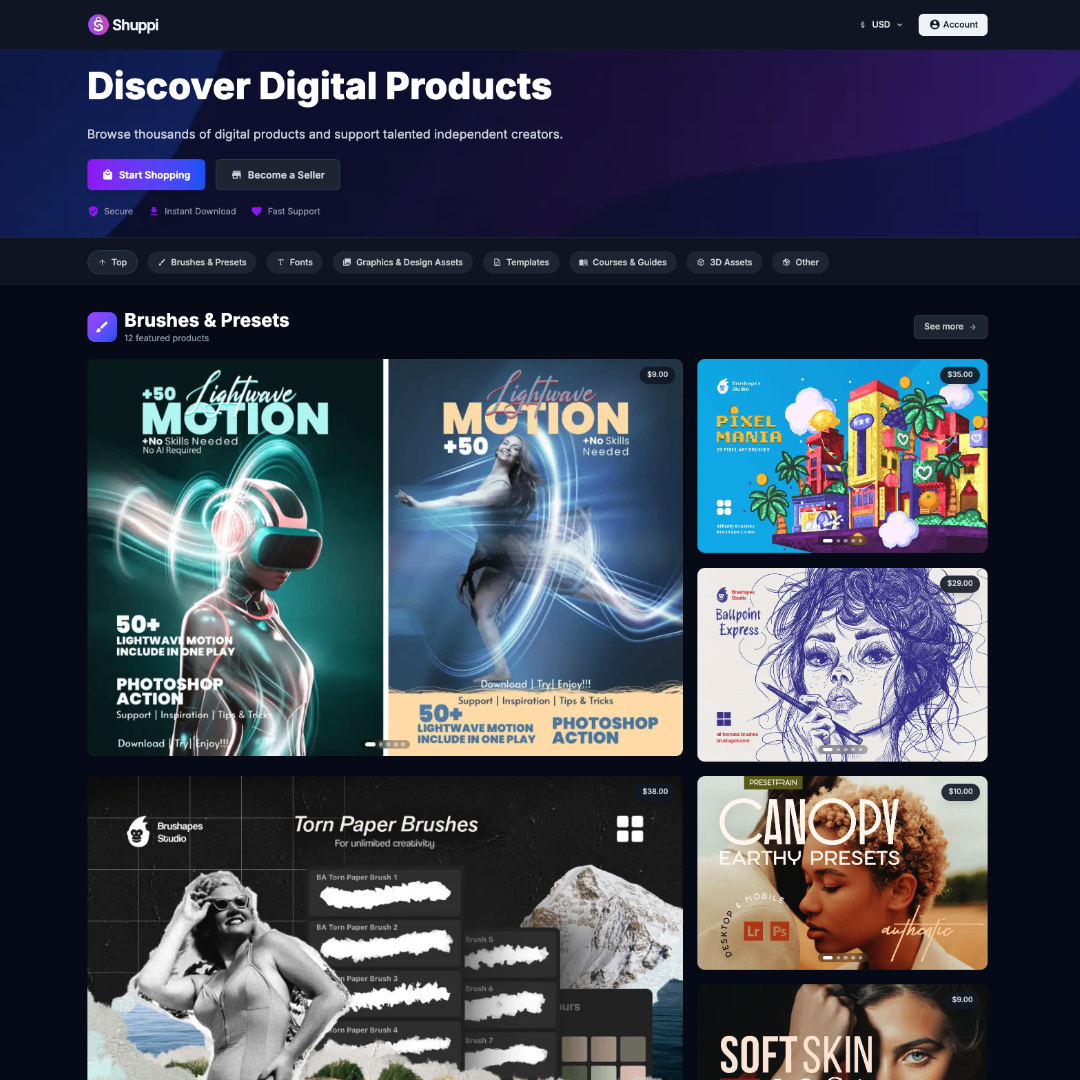Click Ballpoint Express carousel slide indicator
The image size is (1080, 1080).
(x=842, y=749)
